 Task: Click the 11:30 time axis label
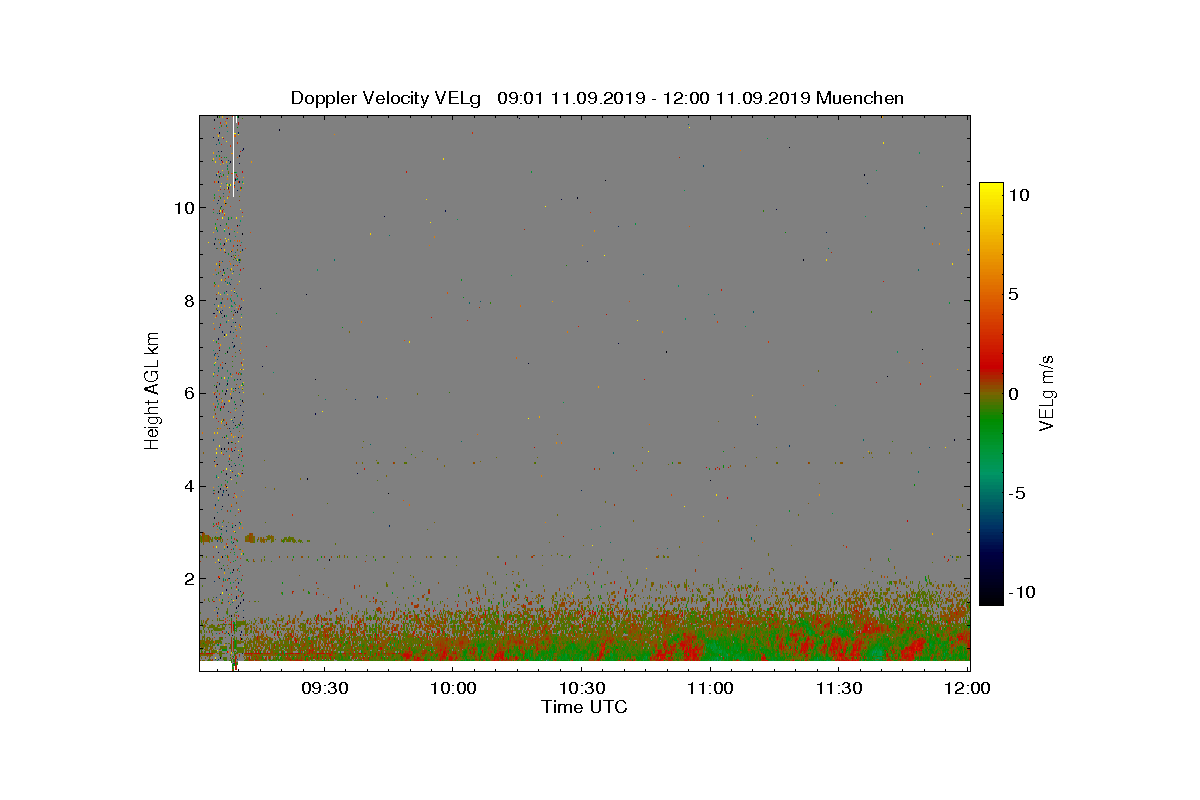(x=840, y=688)
